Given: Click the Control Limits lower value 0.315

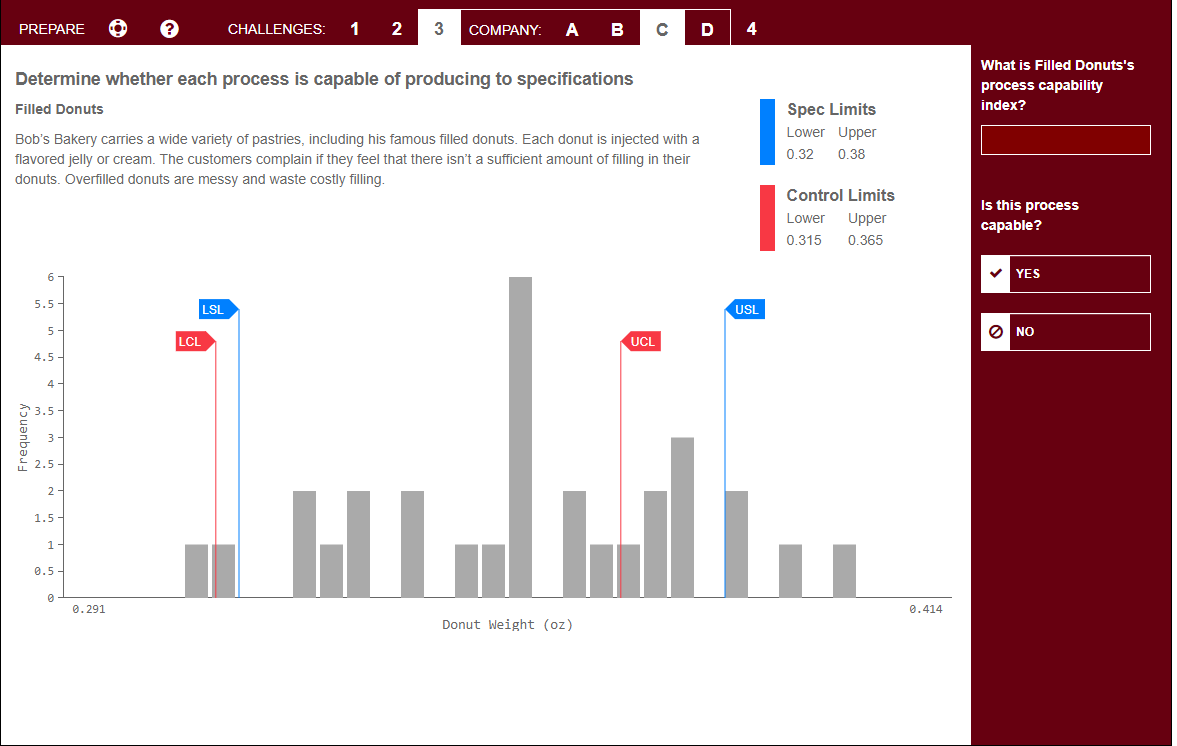Looking at the screenshot, I should (804, 240).
